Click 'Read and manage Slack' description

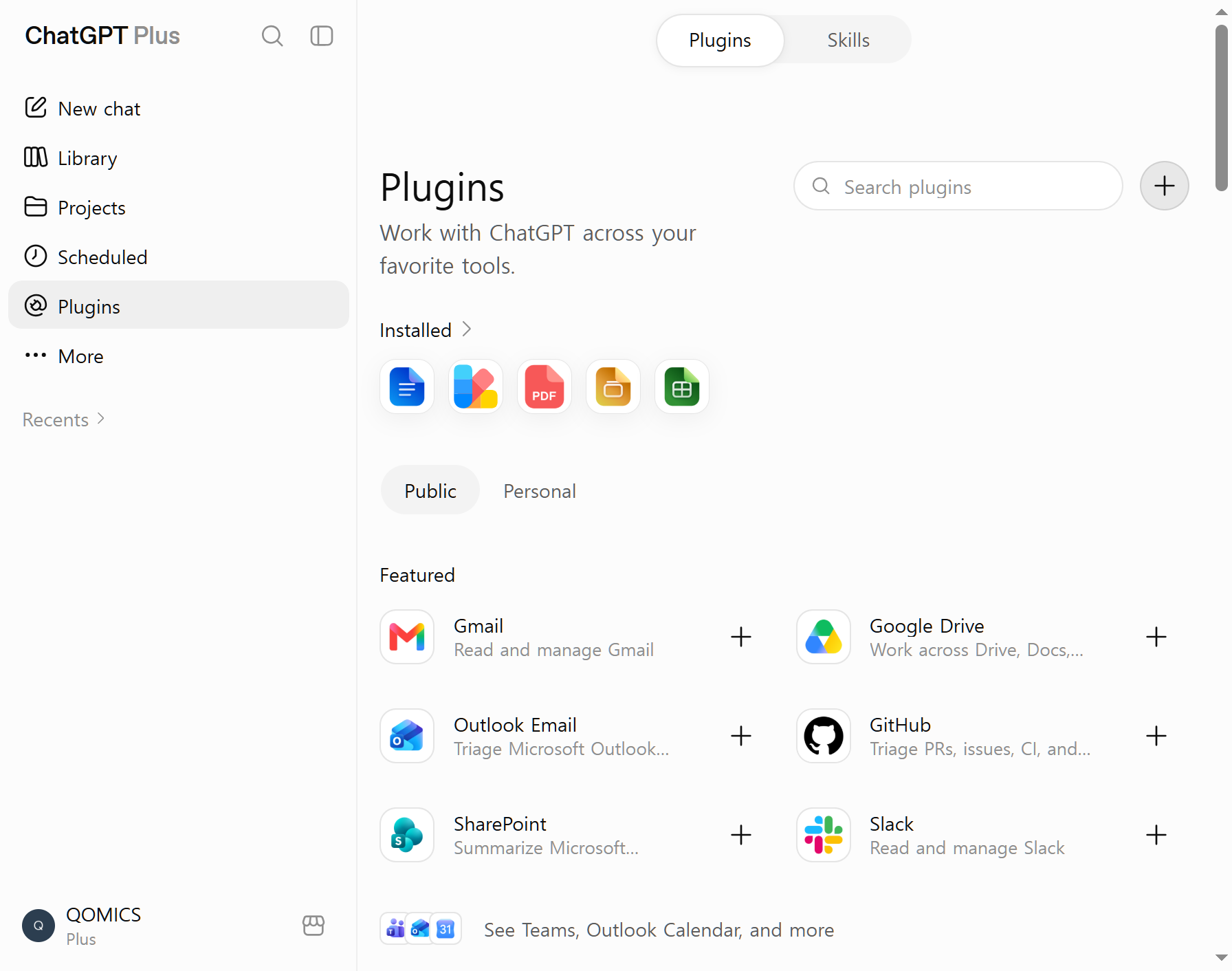tap(967, 848)
